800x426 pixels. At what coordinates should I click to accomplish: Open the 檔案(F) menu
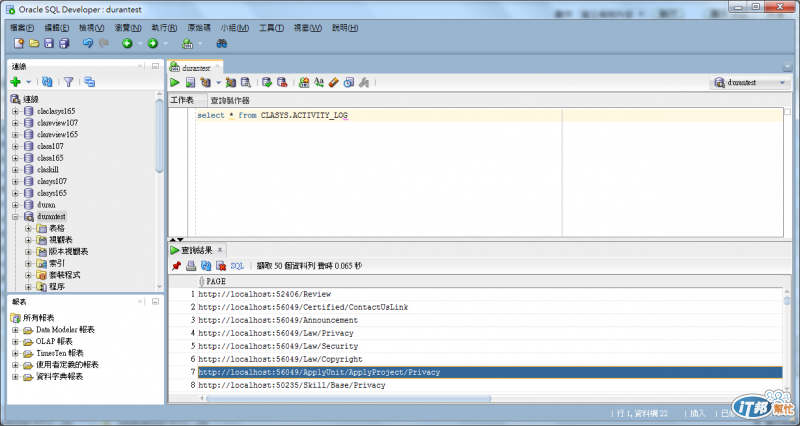tap(22, 28)
